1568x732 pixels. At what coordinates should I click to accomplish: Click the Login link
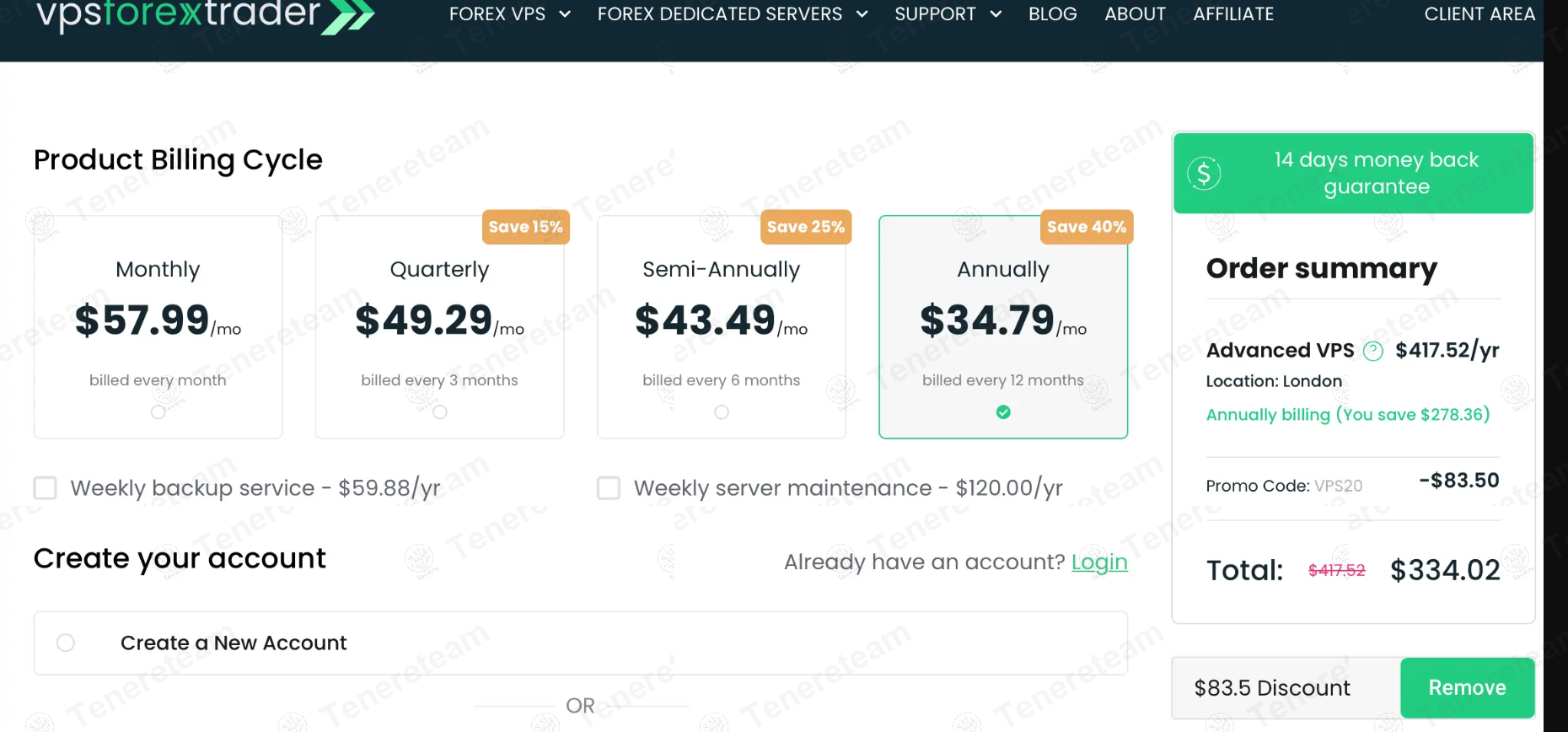pos(1099,562)
